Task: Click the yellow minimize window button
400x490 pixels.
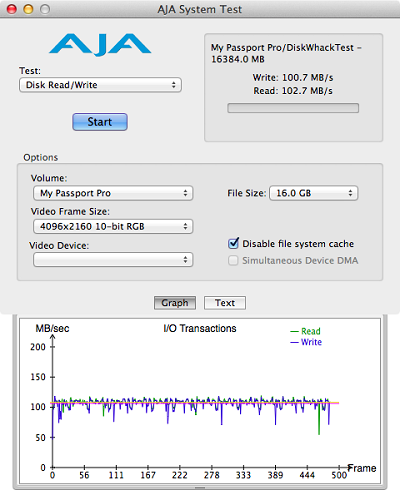Action: coord(28,9)
